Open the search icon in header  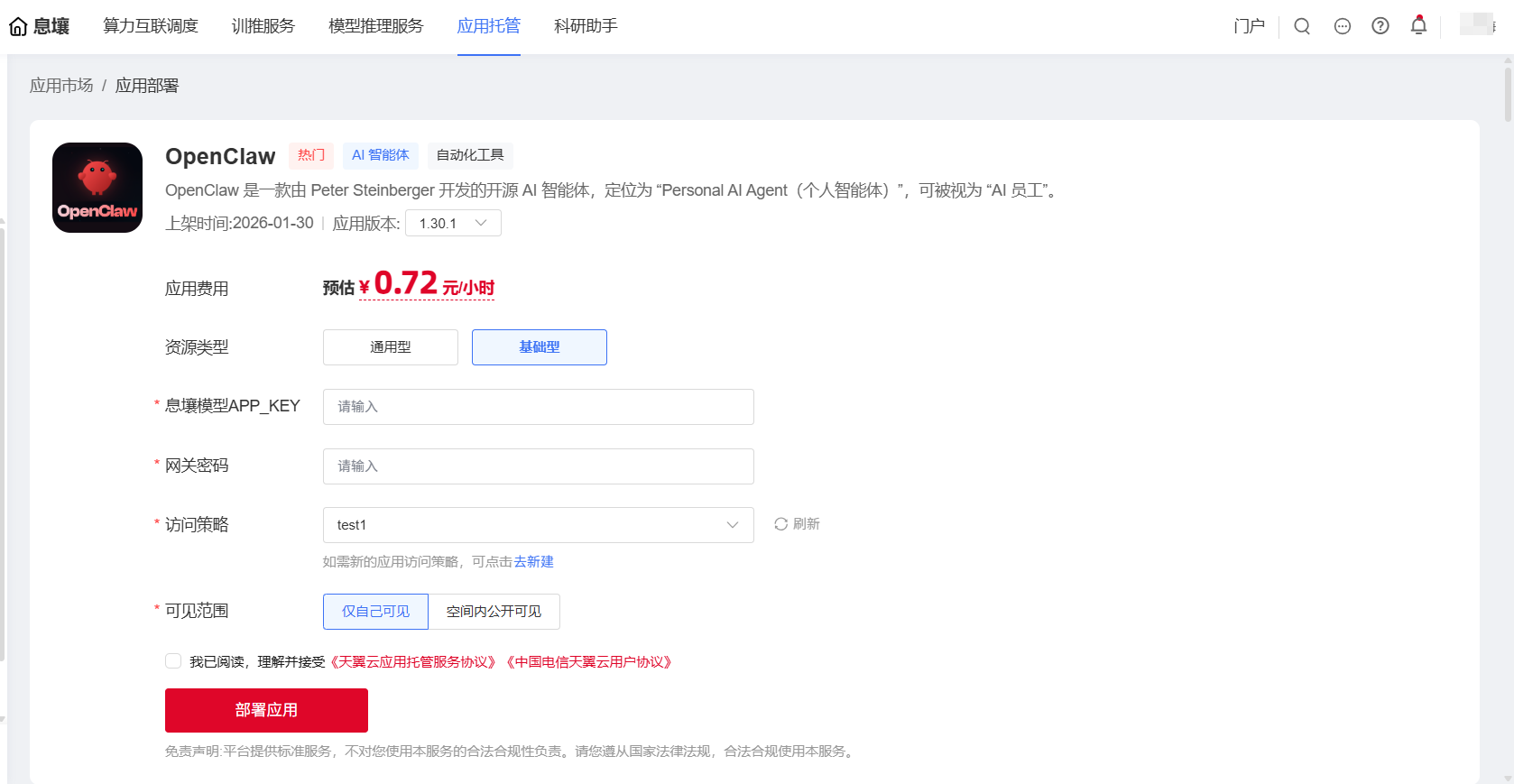pos(1302,26)
